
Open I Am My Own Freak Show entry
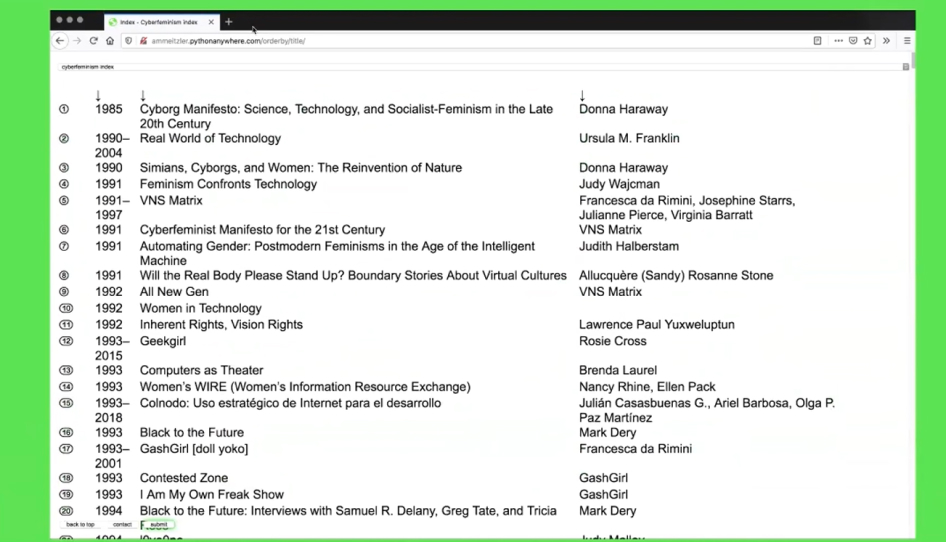[212, 494]
